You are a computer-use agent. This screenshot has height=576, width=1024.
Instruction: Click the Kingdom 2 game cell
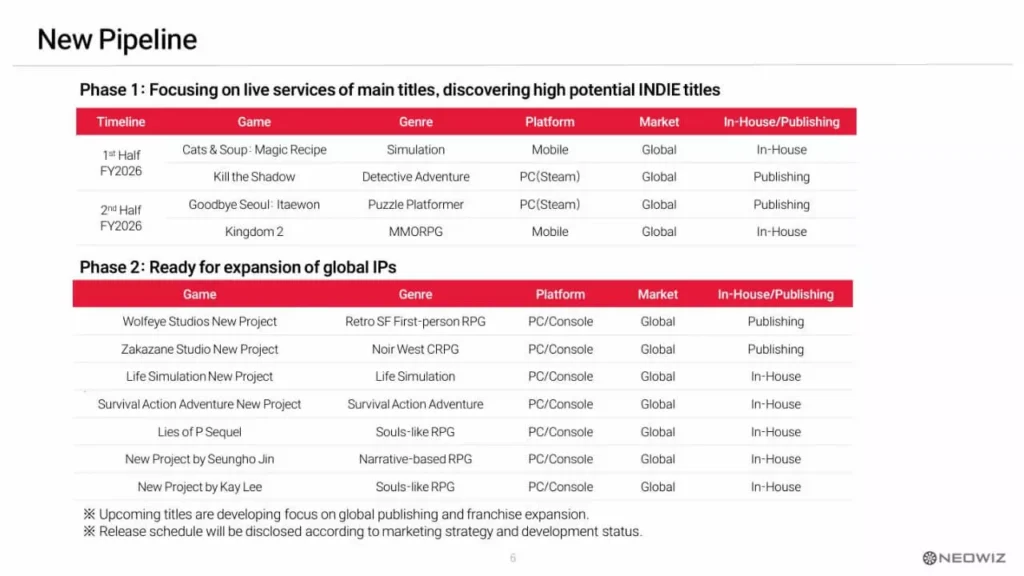click(254, 232)
